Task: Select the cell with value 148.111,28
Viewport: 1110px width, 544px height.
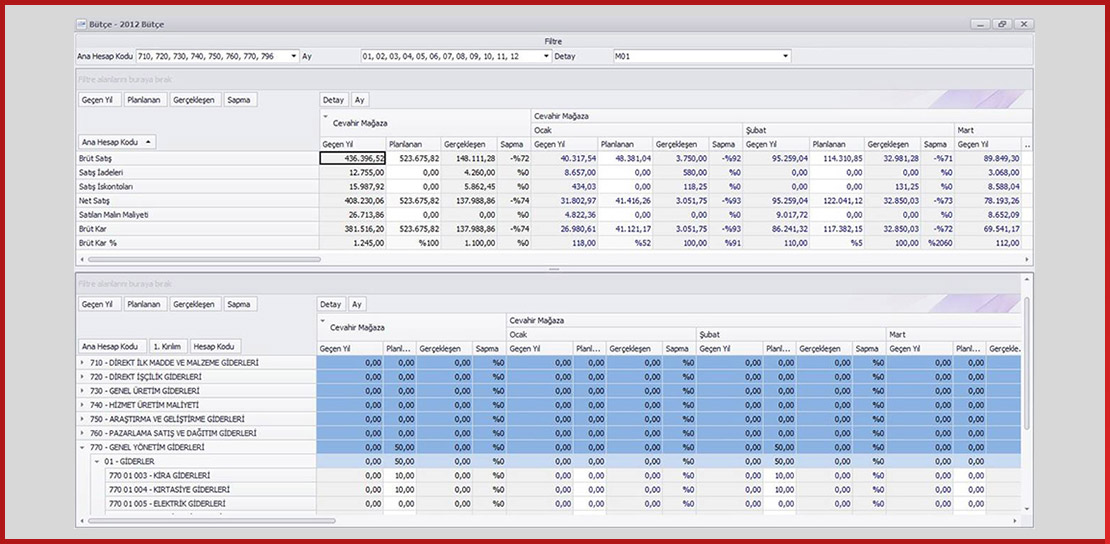Action: (x=469, y=159)
